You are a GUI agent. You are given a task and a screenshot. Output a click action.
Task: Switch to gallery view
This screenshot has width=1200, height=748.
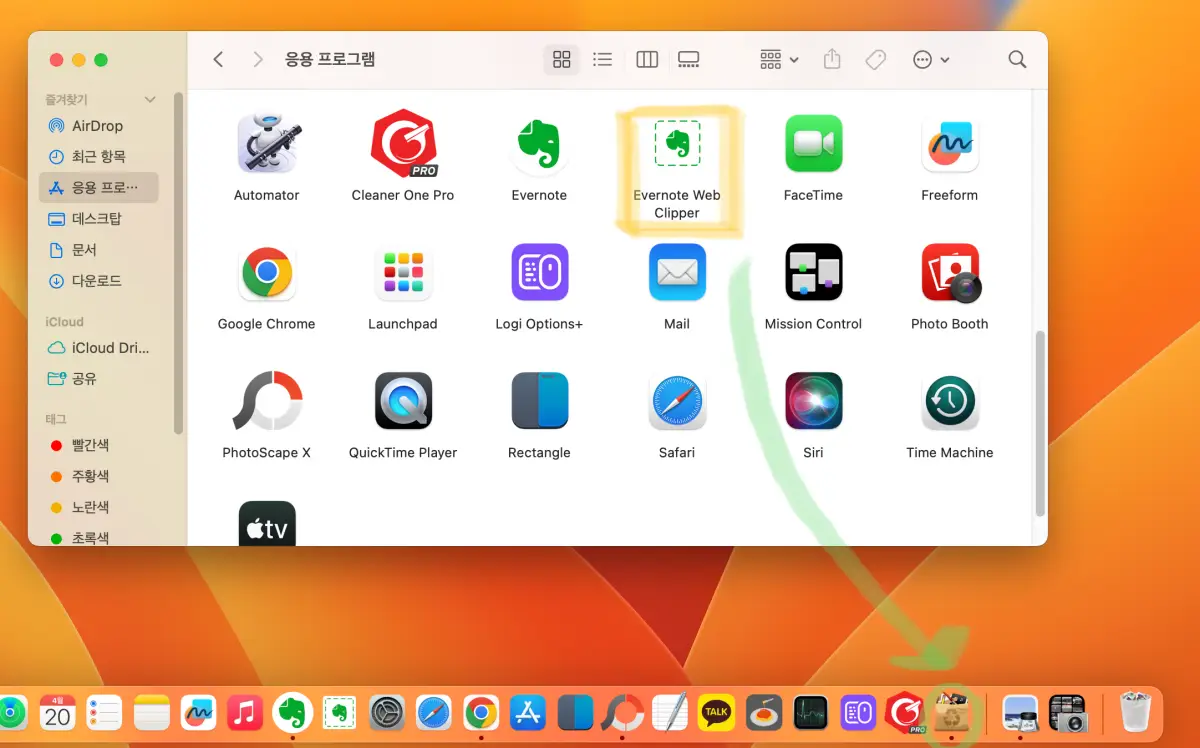tap(688, 59)
